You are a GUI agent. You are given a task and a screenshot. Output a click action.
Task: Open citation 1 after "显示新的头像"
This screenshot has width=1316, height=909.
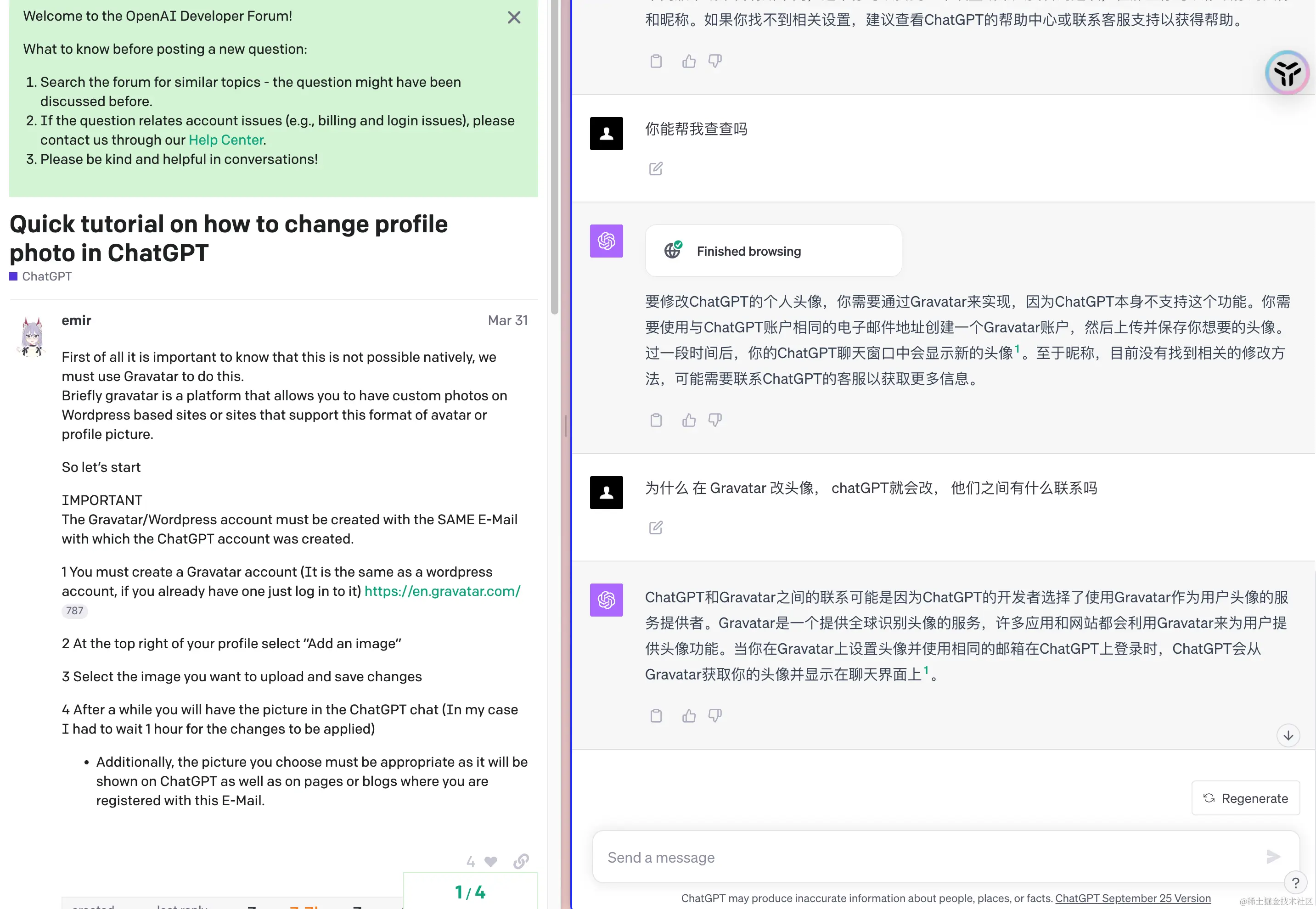[1017, 349]
